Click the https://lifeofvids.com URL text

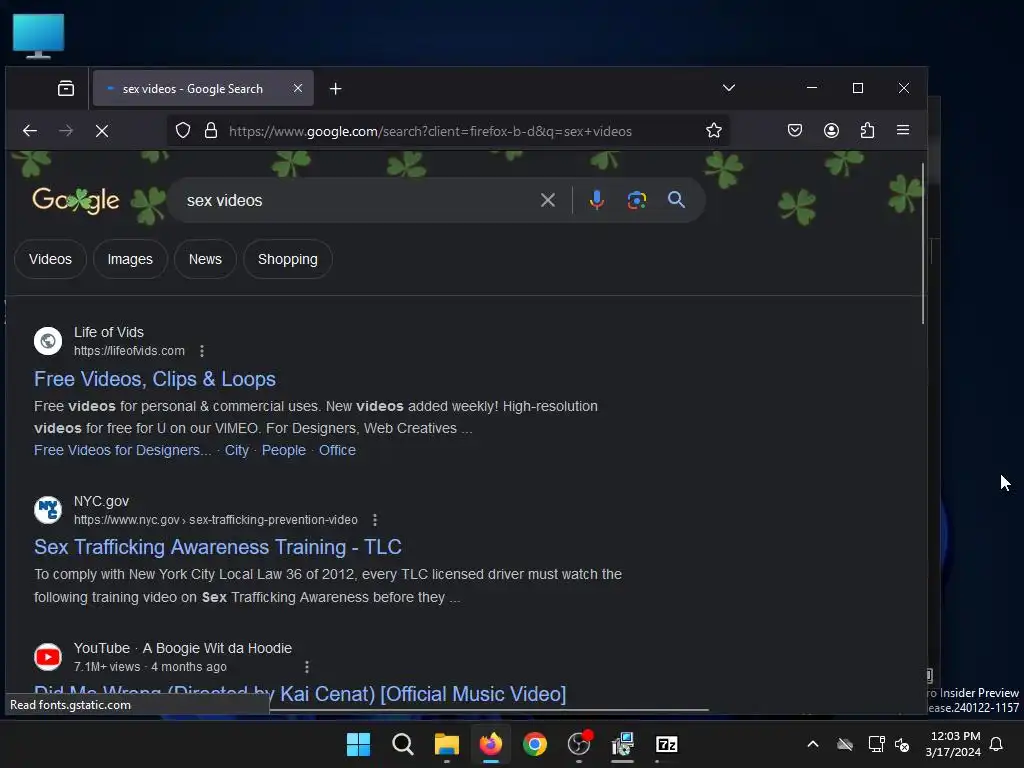[129, 351]
